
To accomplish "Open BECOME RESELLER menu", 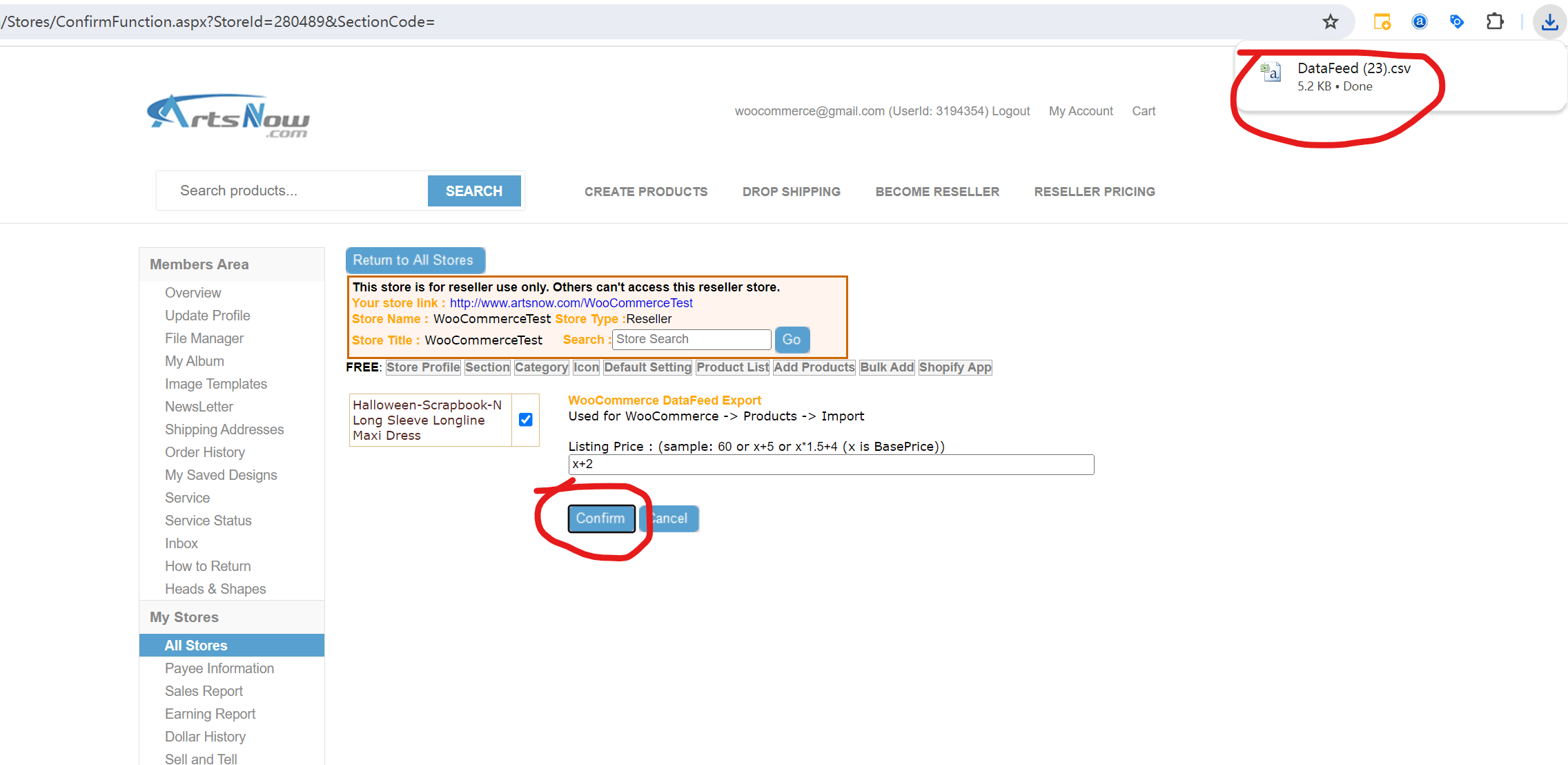I will pyautogui.click(x=937, y=192).
